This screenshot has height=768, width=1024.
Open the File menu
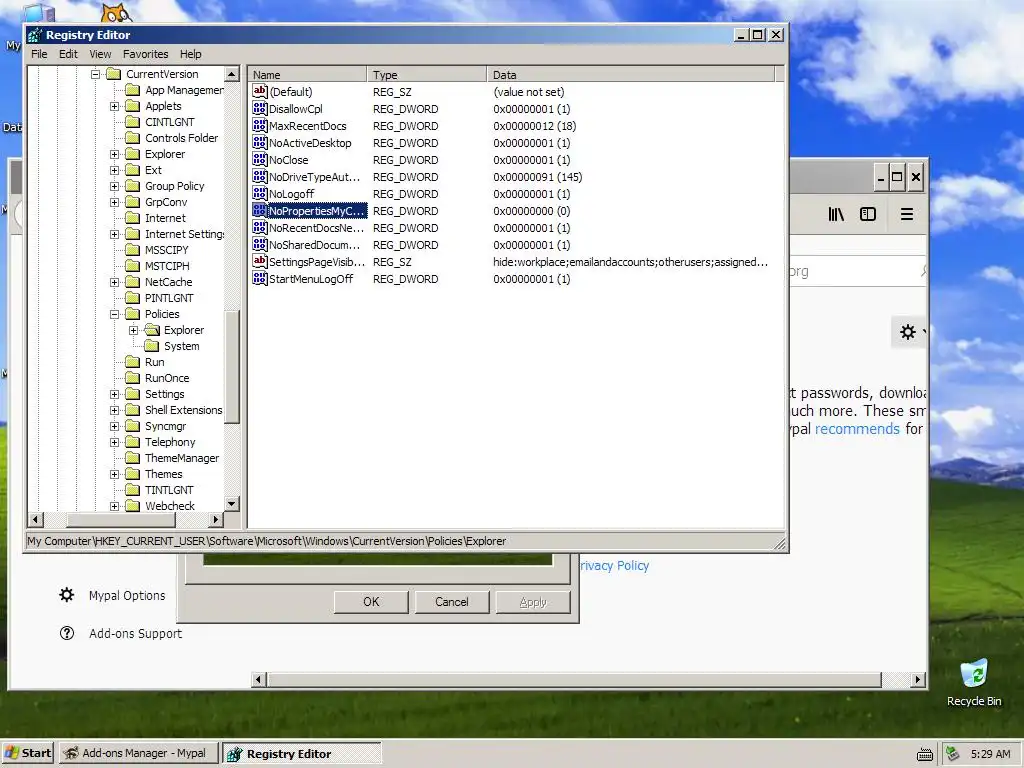point(39,54)
